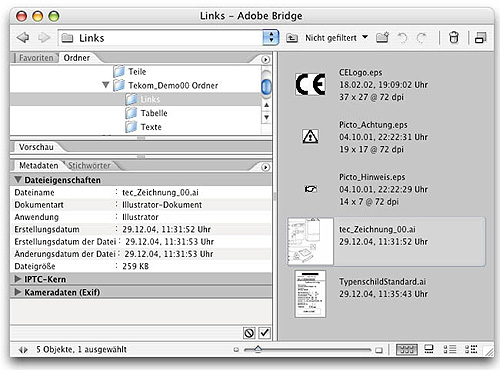Go forward with the right arrow
500x370 pixels.
44,38
